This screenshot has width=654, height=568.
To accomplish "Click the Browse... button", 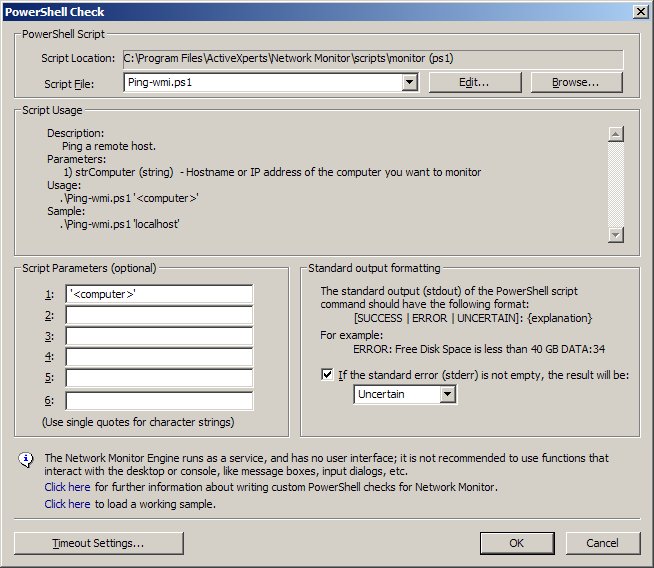I will point(576,83).
